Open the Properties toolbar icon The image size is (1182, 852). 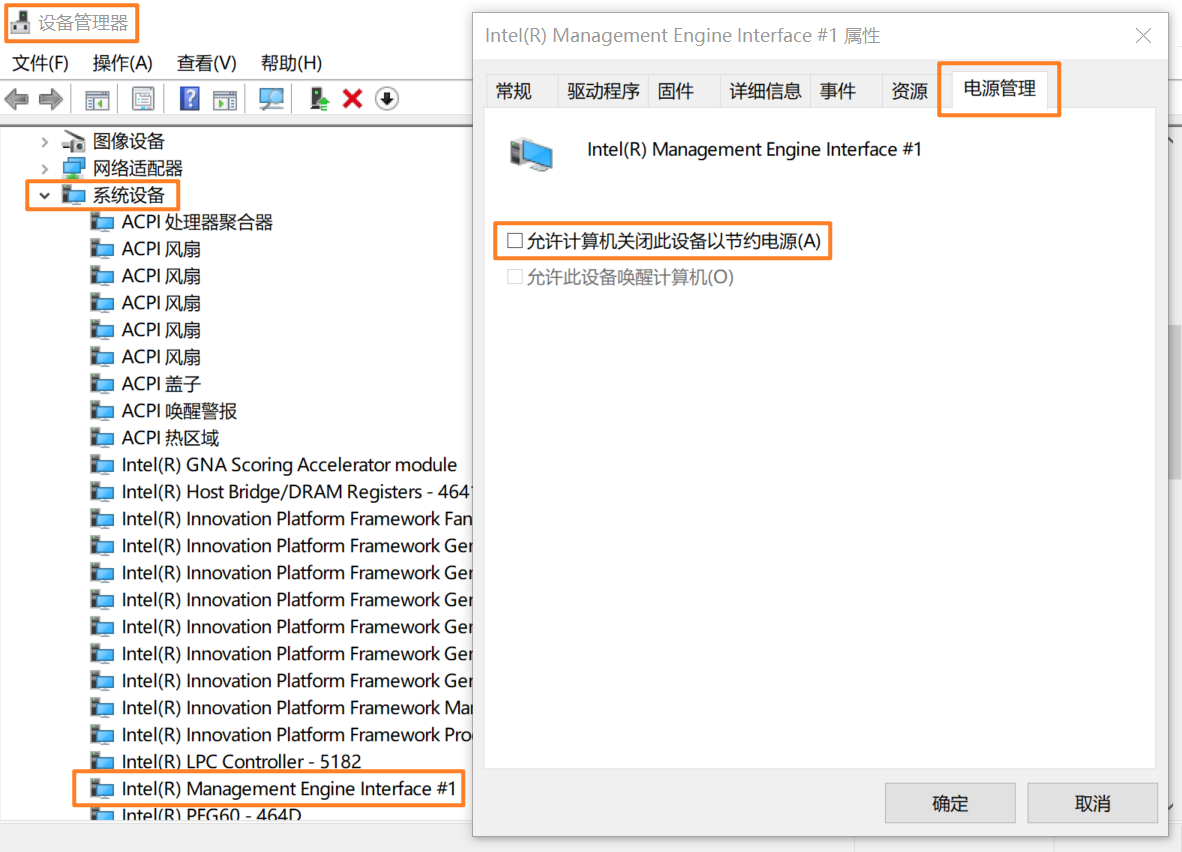point(142,99)
